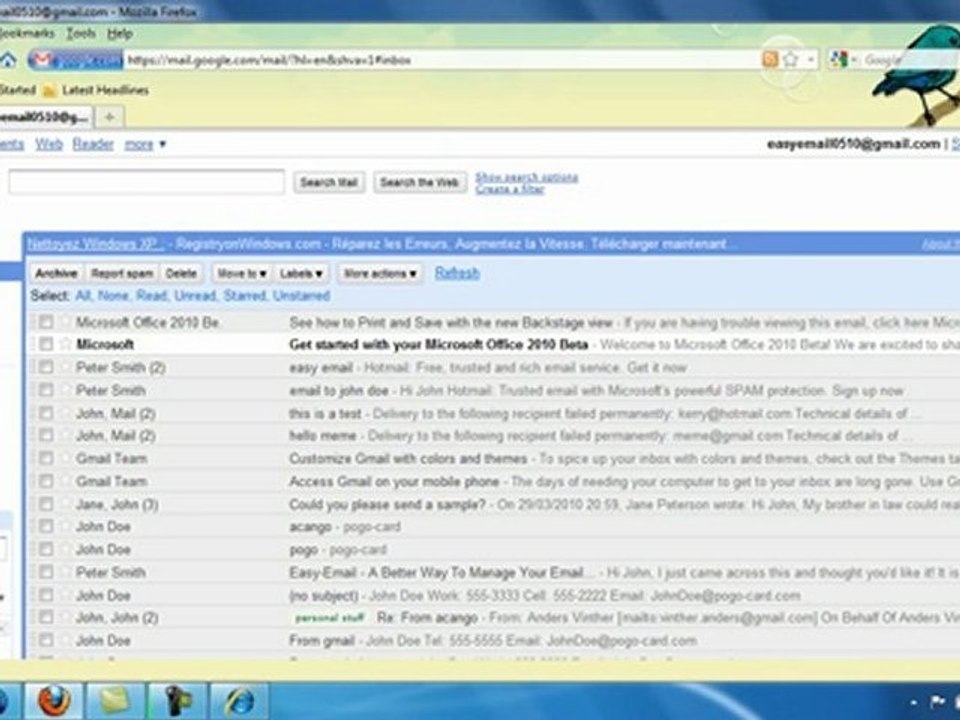
Task: Check the 'hello meme' email row
Action: click(x=46, y=435)
